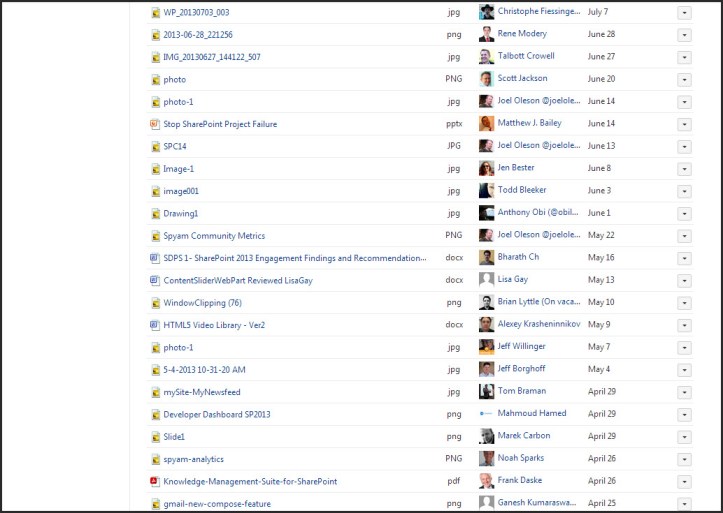Click Talbott Crowell's avatar photo

pos(486,57)
